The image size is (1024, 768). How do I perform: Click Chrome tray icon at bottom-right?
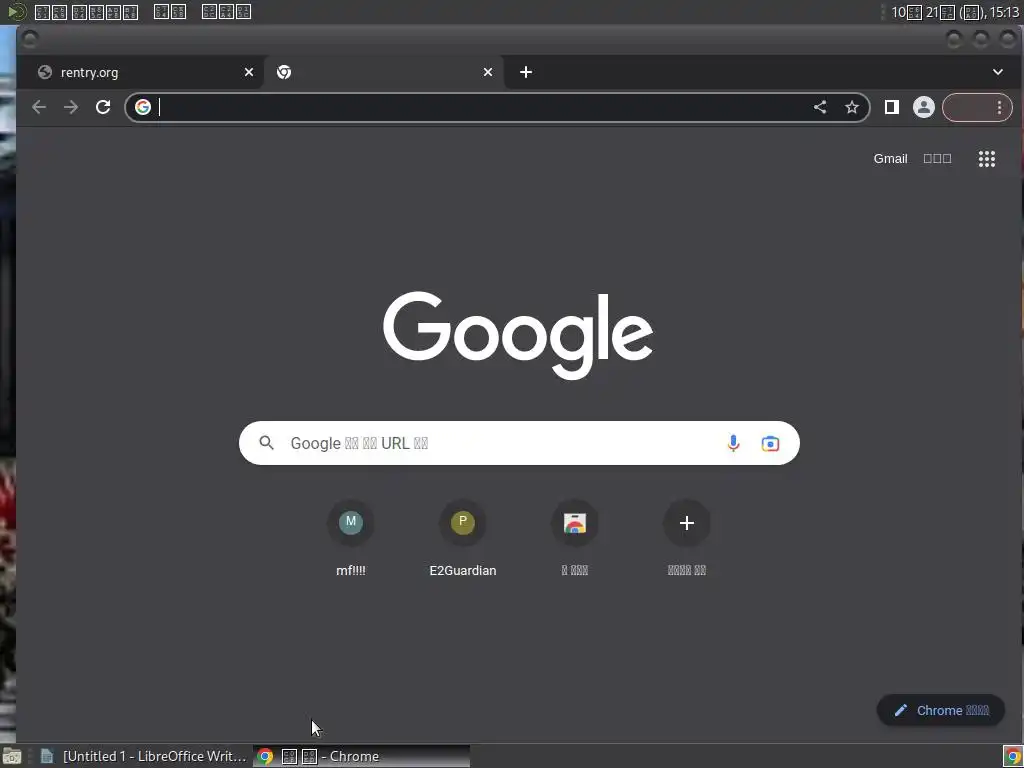[1012, 757]
